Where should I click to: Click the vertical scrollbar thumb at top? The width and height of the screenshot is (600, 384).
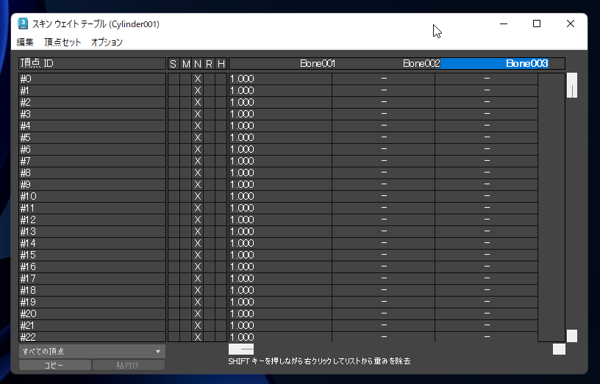[572, 85]
